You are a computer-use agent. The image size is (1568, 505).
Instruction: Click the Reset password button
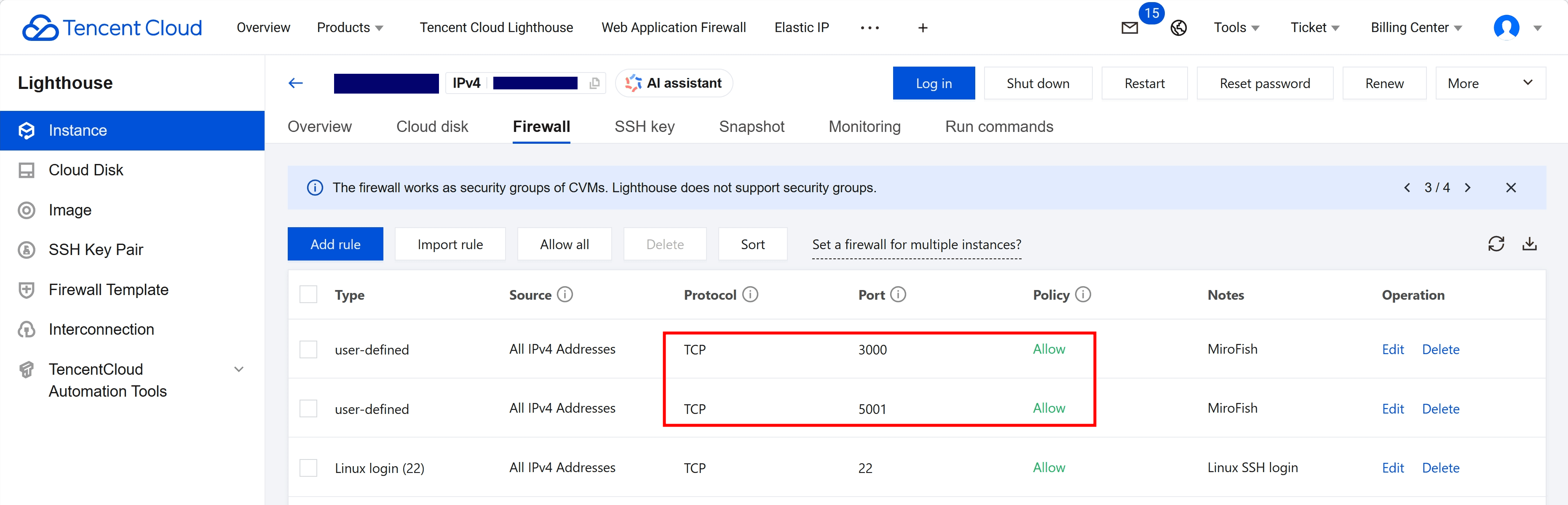1265,83
